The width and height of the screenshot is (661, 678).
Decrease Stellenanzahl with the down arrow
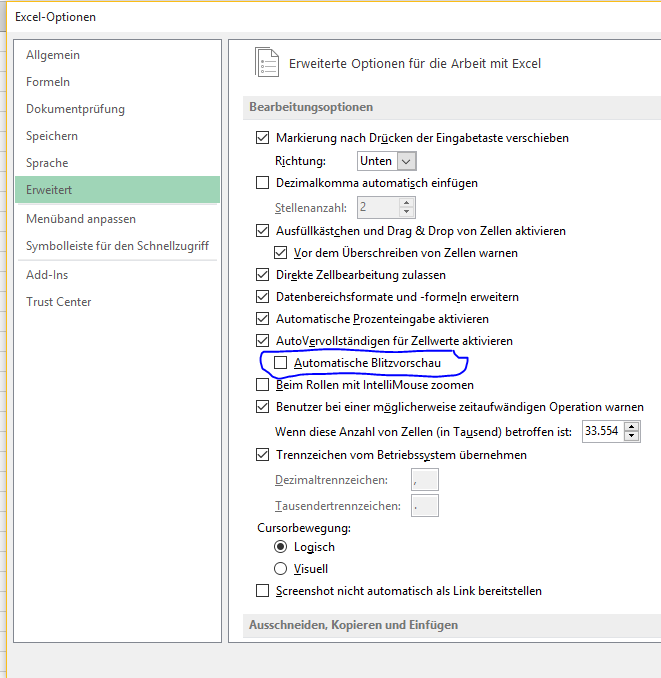406,212
